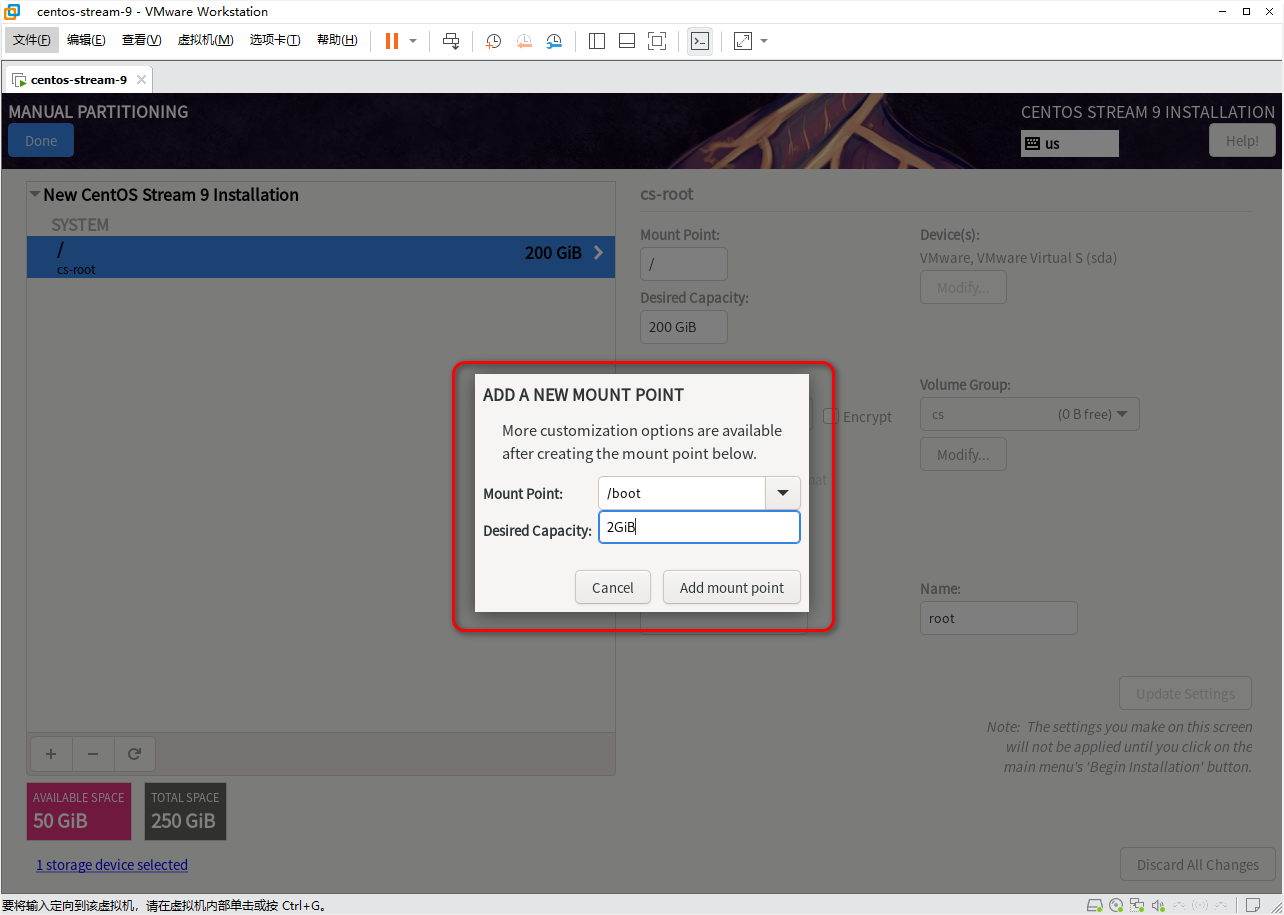The width and height of the screenshot is (1284, 915).
Task: Open the 查看(V) menu
Action: [x=141, y=40]
